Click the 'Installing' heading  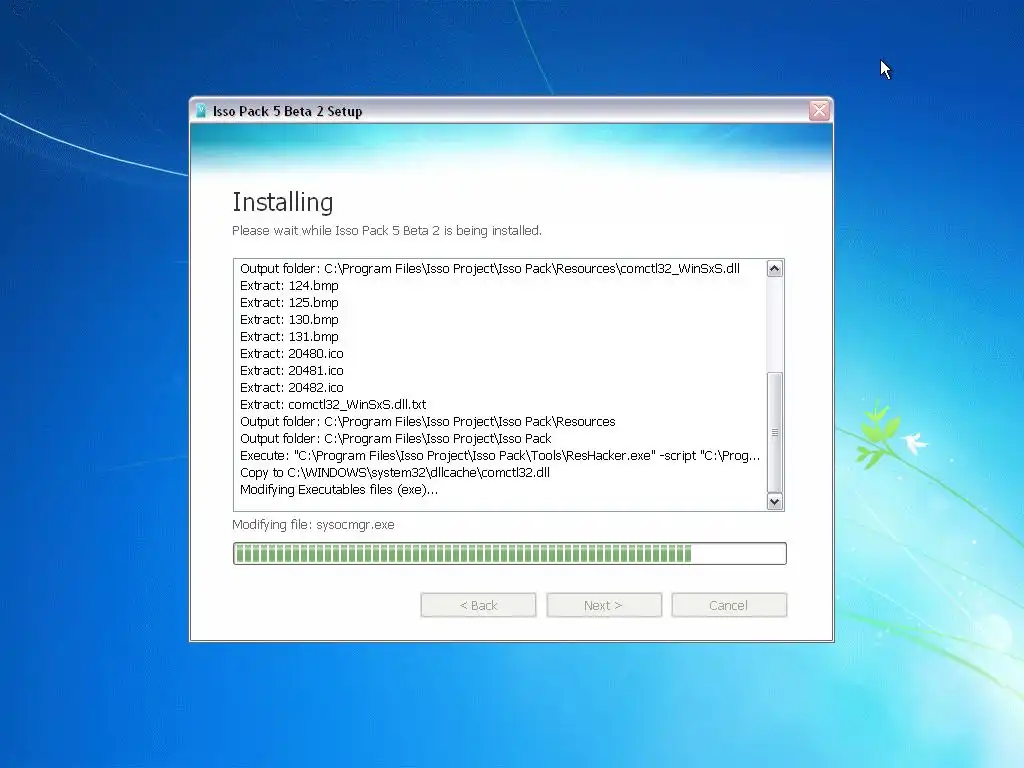click(283, 202)
